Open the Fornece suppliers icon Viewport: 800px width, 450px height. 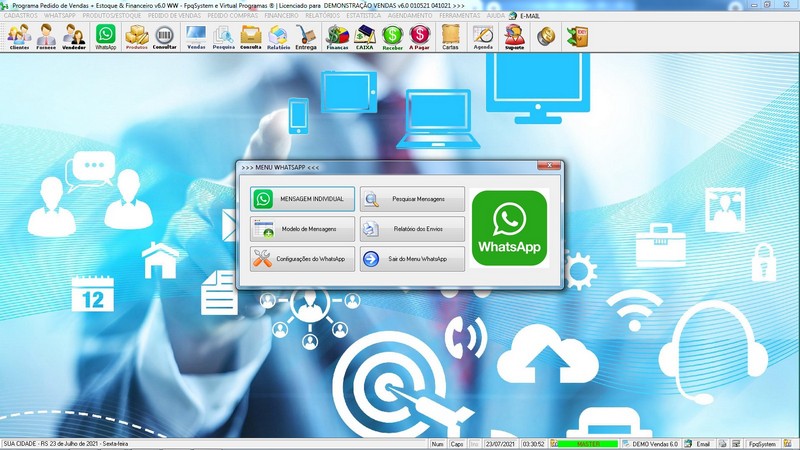click(46, 37)
